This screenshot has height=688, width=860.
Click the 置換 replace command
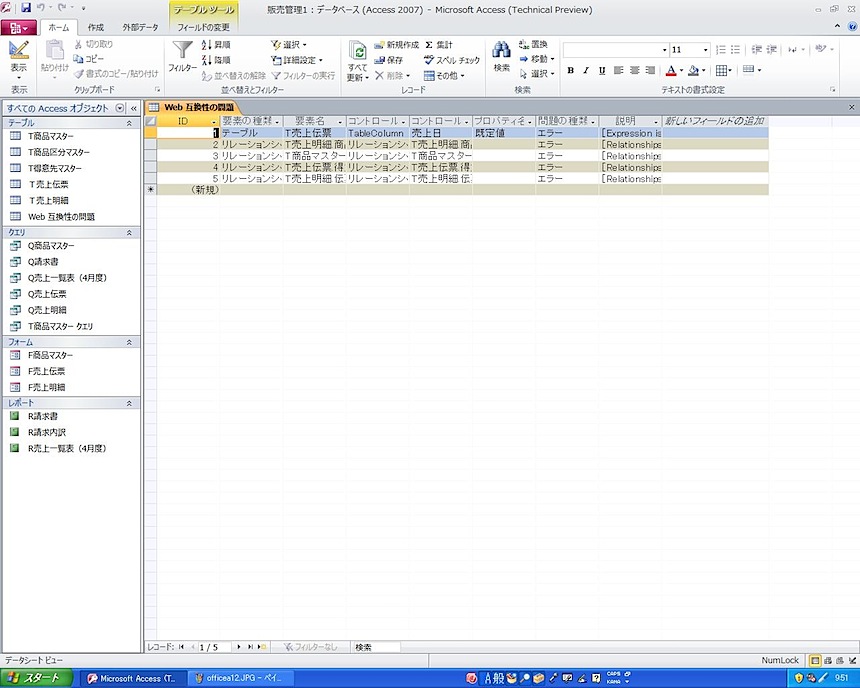click(x=533, y=44)
